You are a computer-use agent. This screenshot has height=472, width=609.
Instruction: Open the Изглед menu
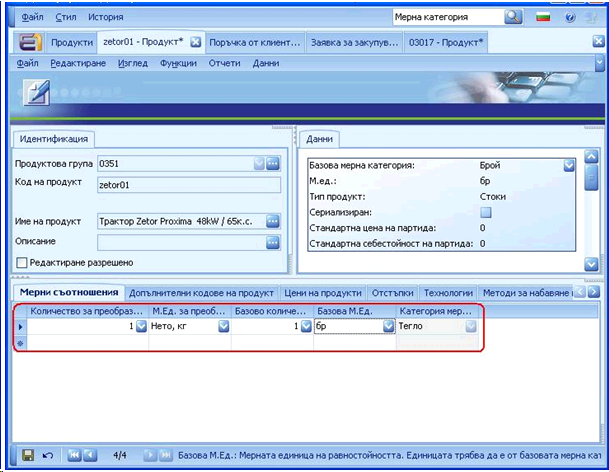133,63
